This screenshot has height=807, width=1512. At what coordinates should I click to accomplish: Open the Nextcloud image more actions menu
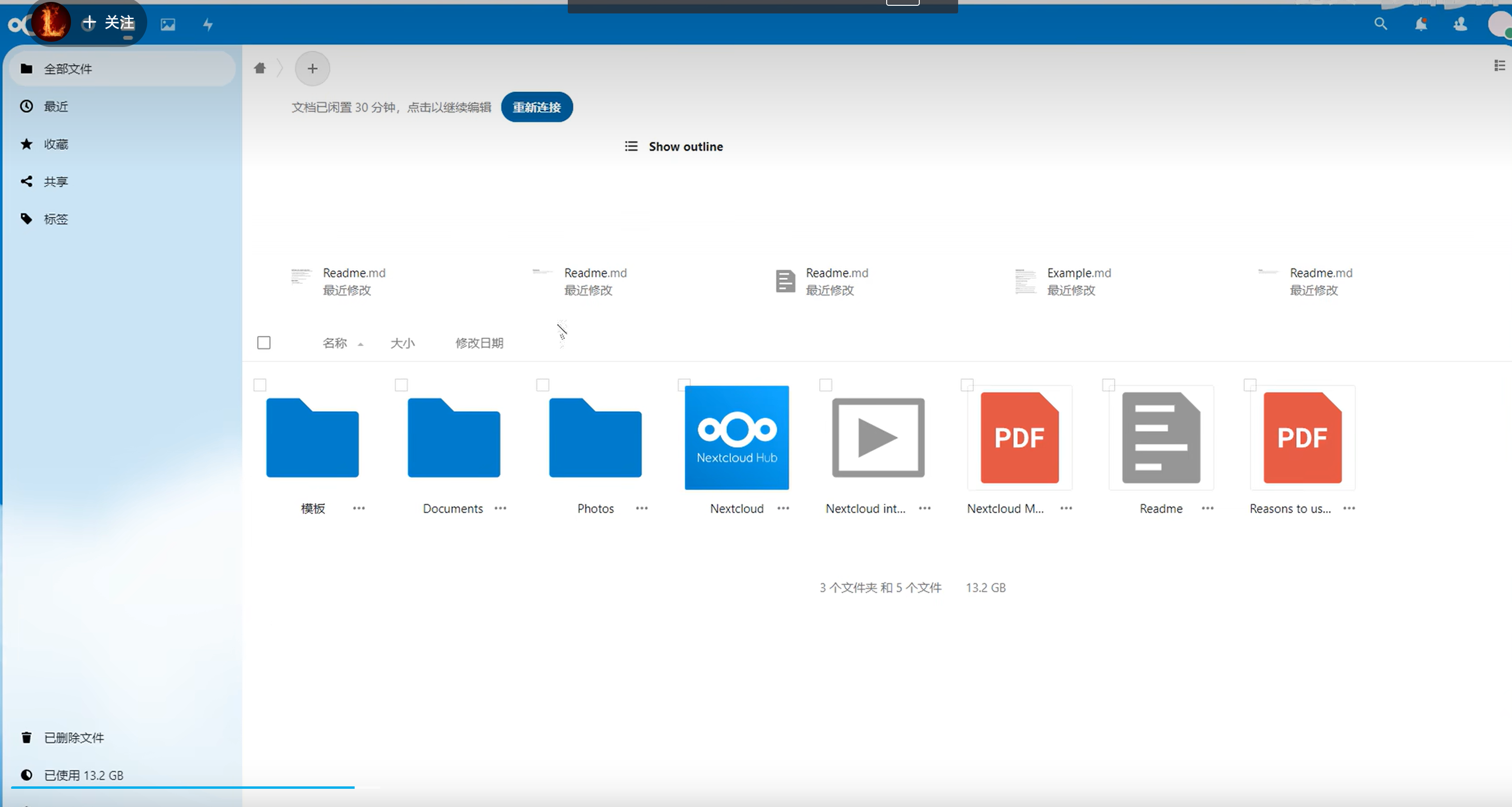[783, 508]
